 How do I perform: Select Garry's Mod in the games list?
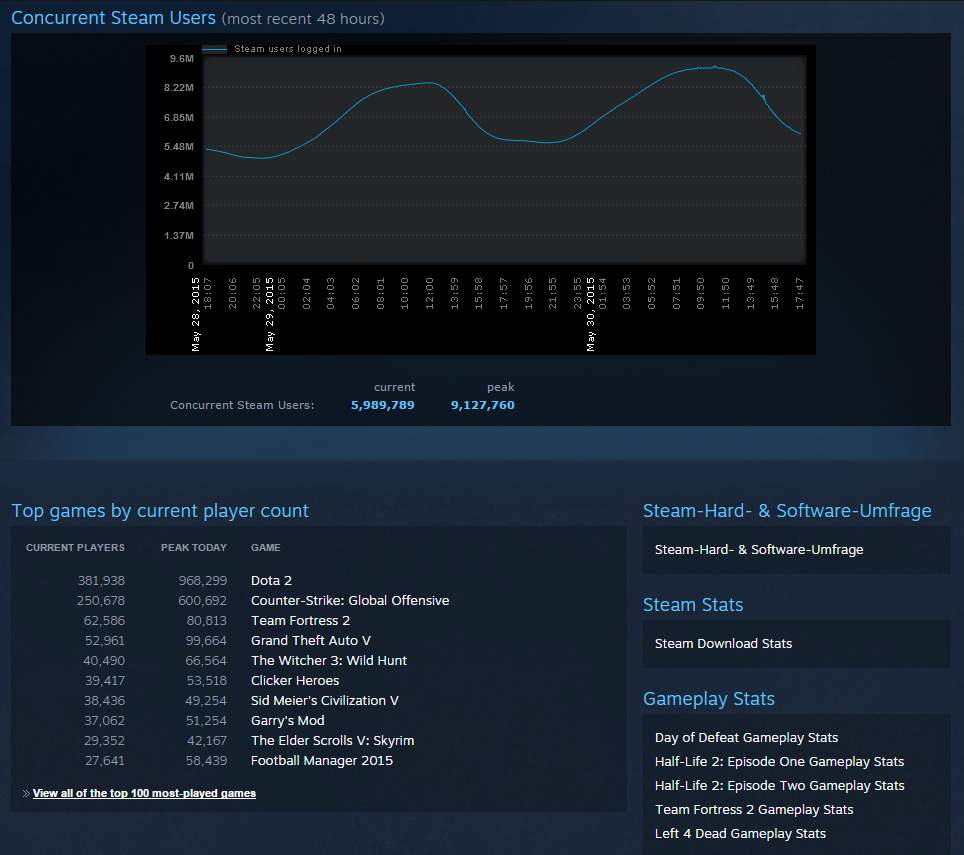pos(288,720)
